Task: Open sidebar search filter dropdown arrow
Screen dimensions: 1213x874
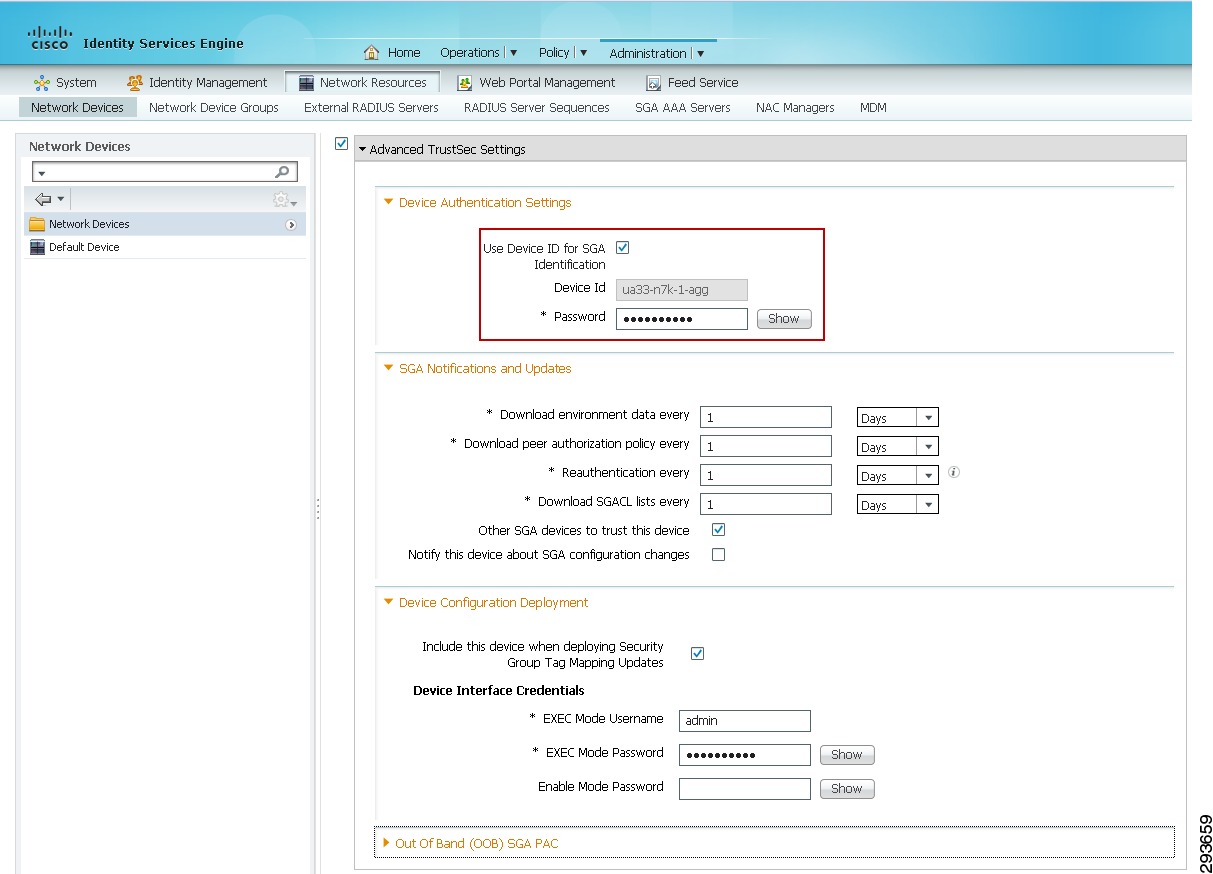Action: coord(42,173)
